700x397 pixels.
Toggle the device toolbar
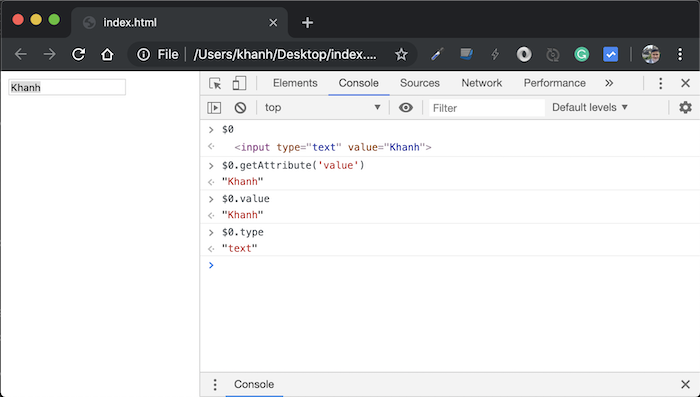239,83
